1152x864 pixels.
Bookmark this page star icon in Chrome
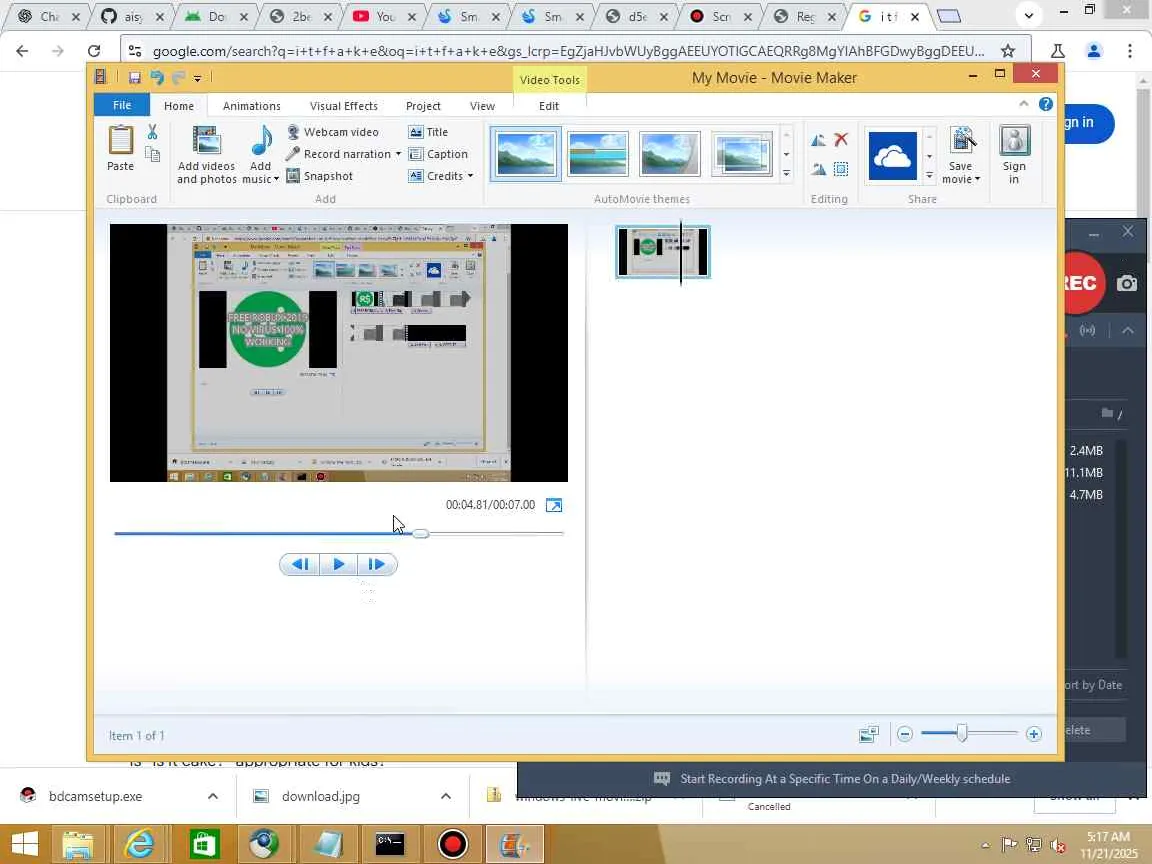point(1008,51)
